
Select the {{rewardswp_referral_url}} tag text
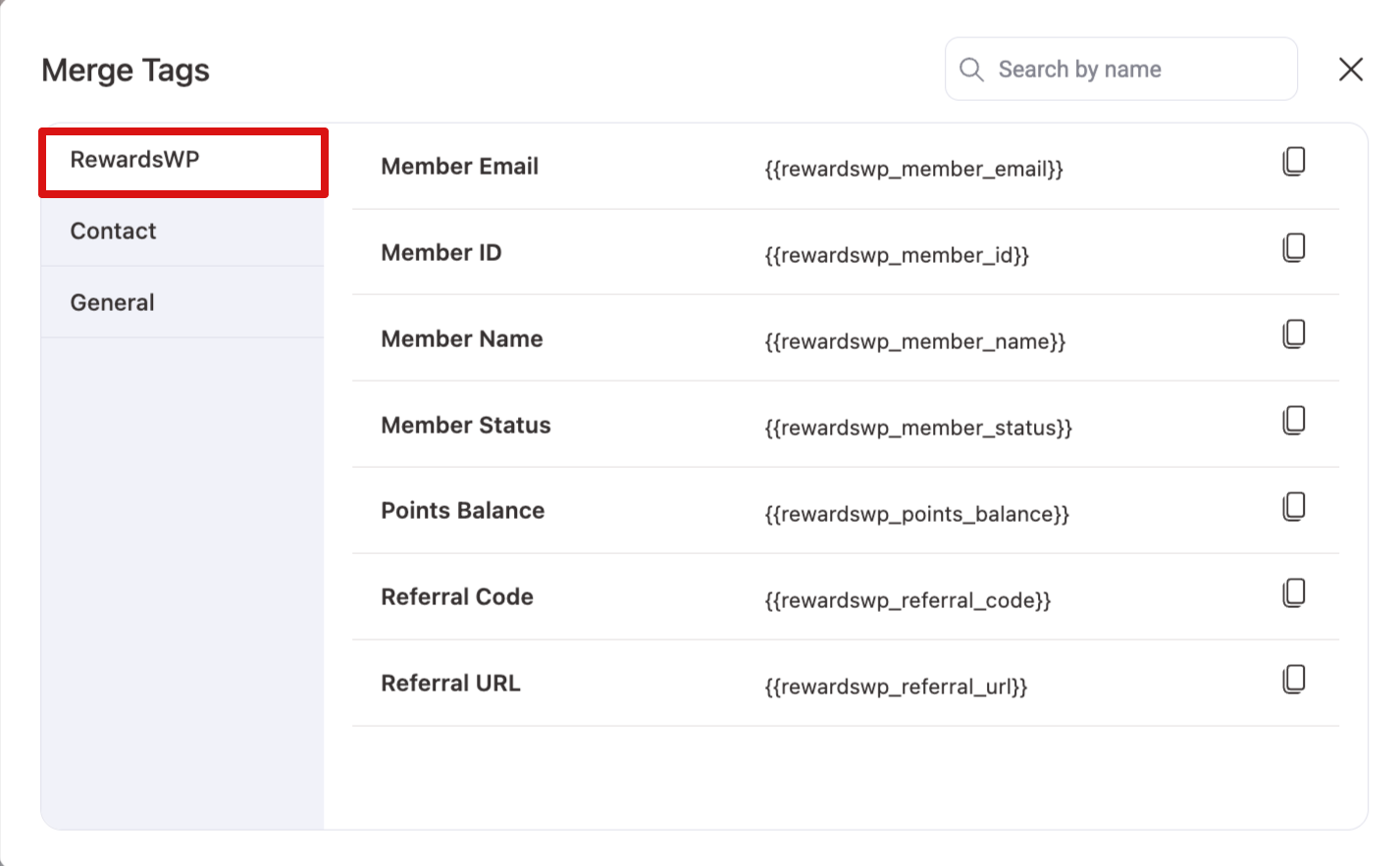[x=894, y=687]
